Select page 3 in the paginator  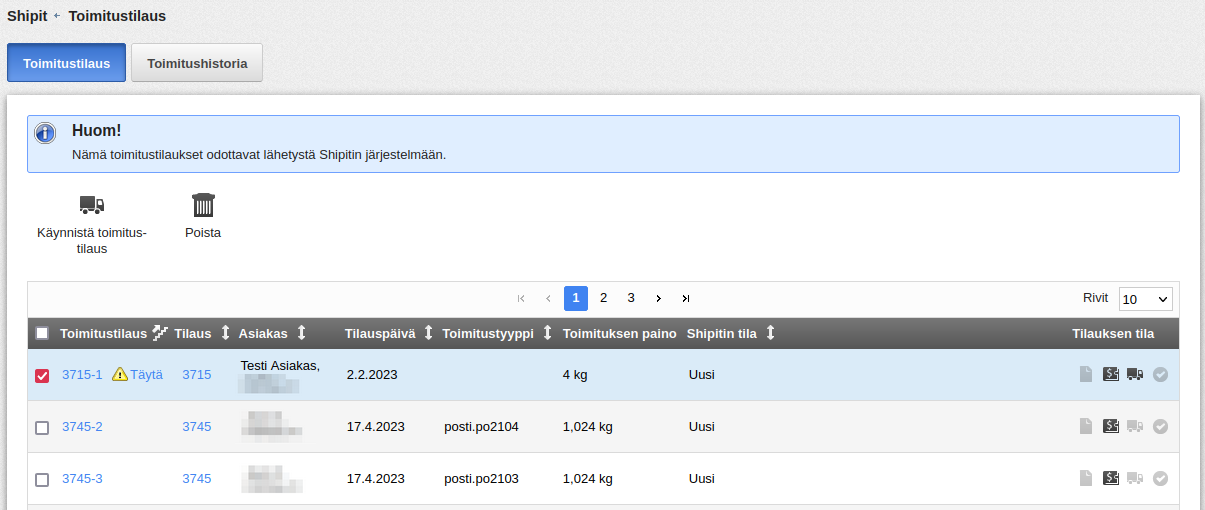pos(631,298)
